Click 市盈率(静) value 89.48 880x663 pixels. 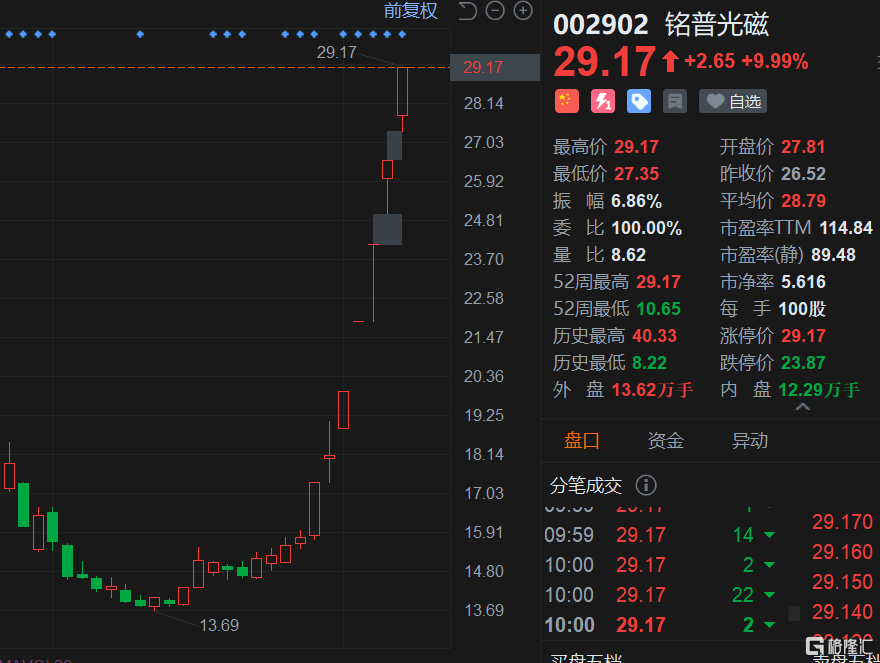833,255
